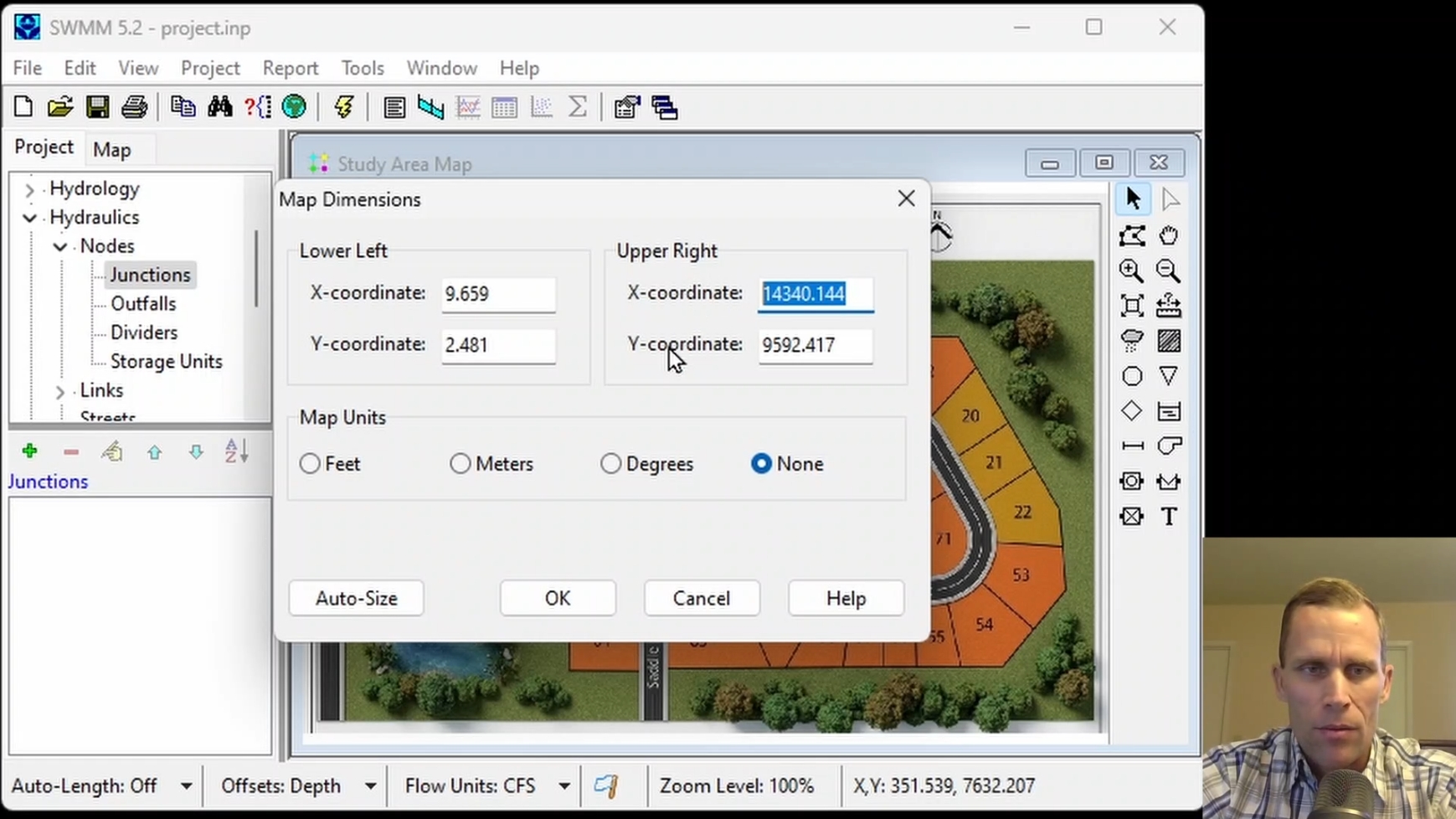This screenshot has width=1456, height=819.
Task: Click the green plus add object icon
Action: pos(30,452)
